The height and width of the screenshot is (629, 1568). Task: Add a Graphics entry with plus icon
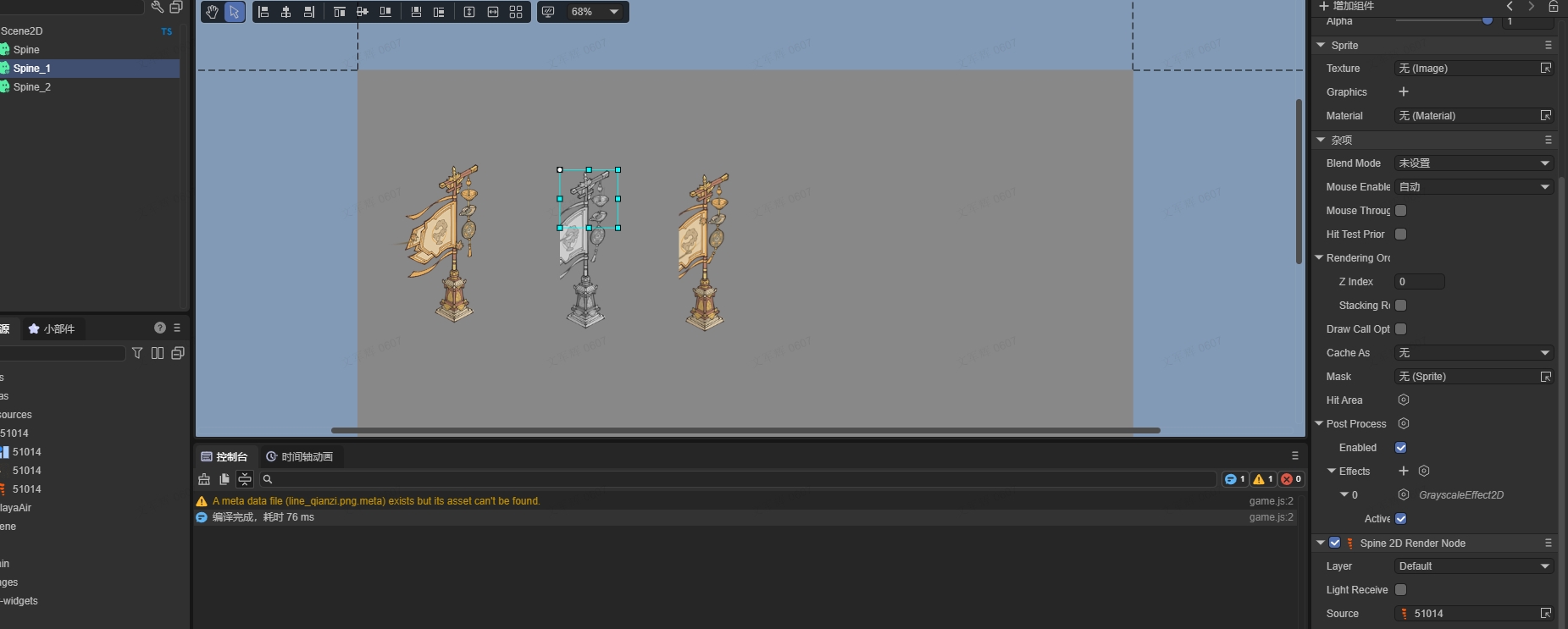pyautogui.click(x=1404, y=91)
